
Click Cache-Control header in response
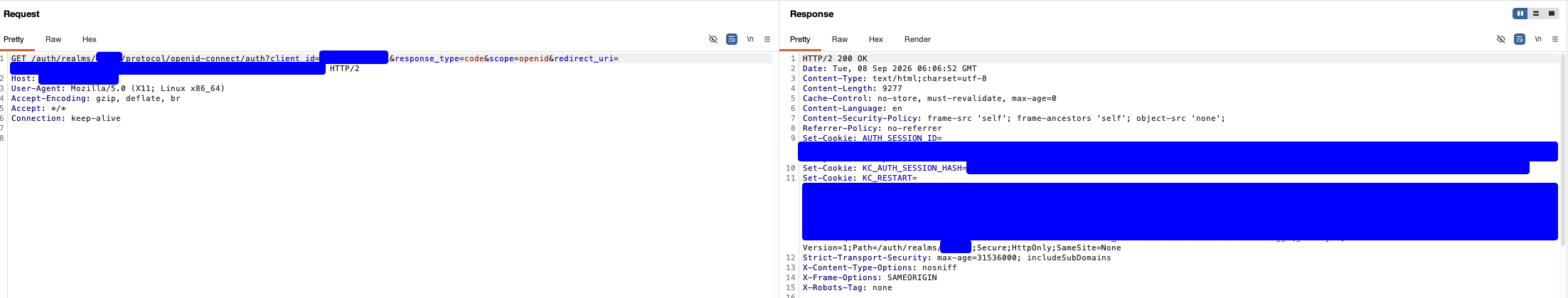929,98
